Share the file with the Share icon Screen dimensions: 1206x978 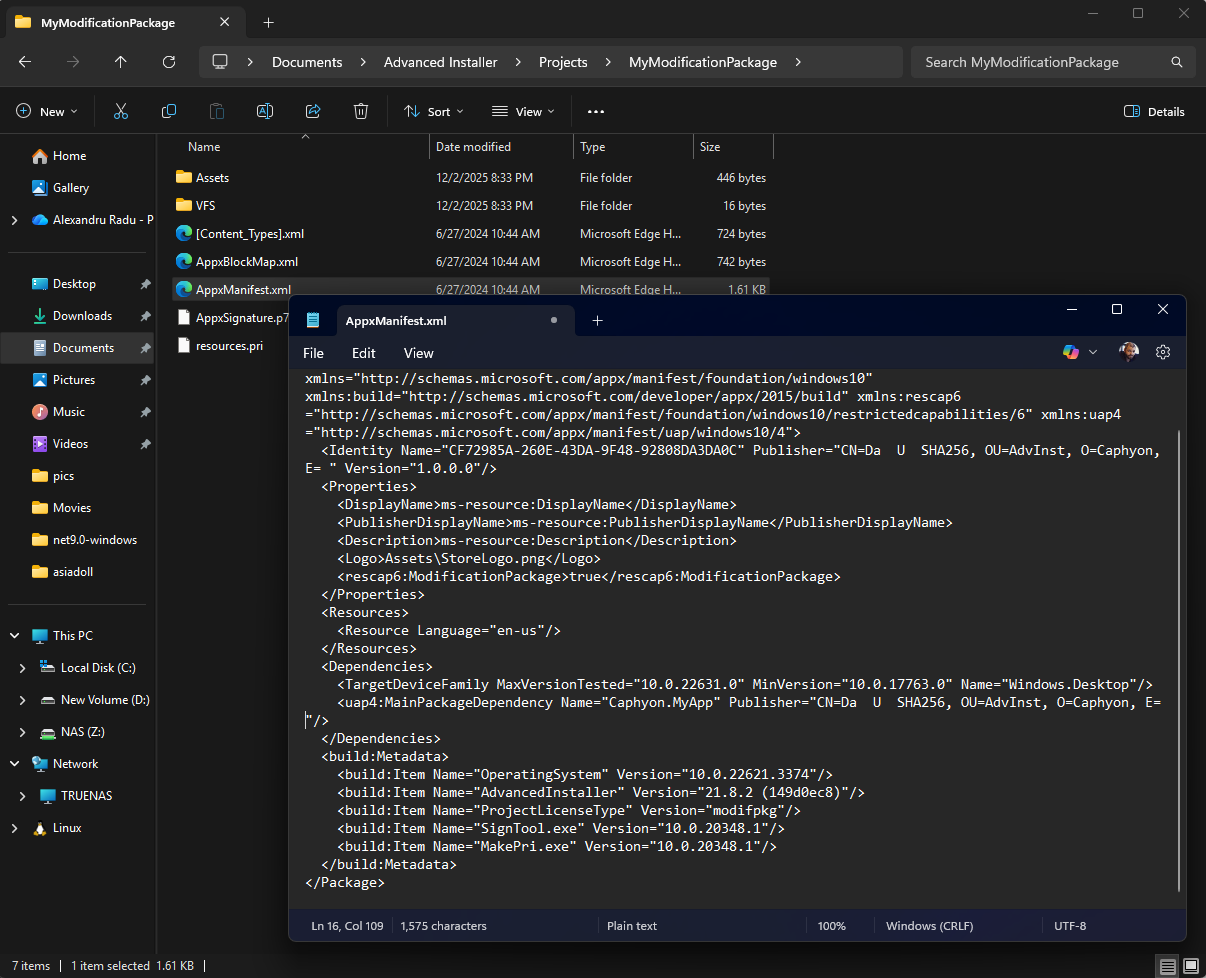312,111
